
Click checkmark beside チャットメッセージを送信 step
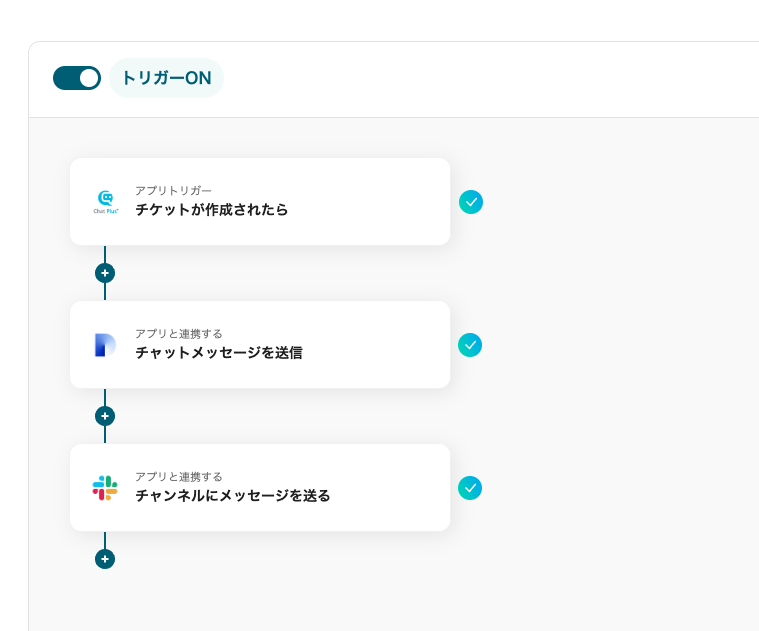(470, 345)
